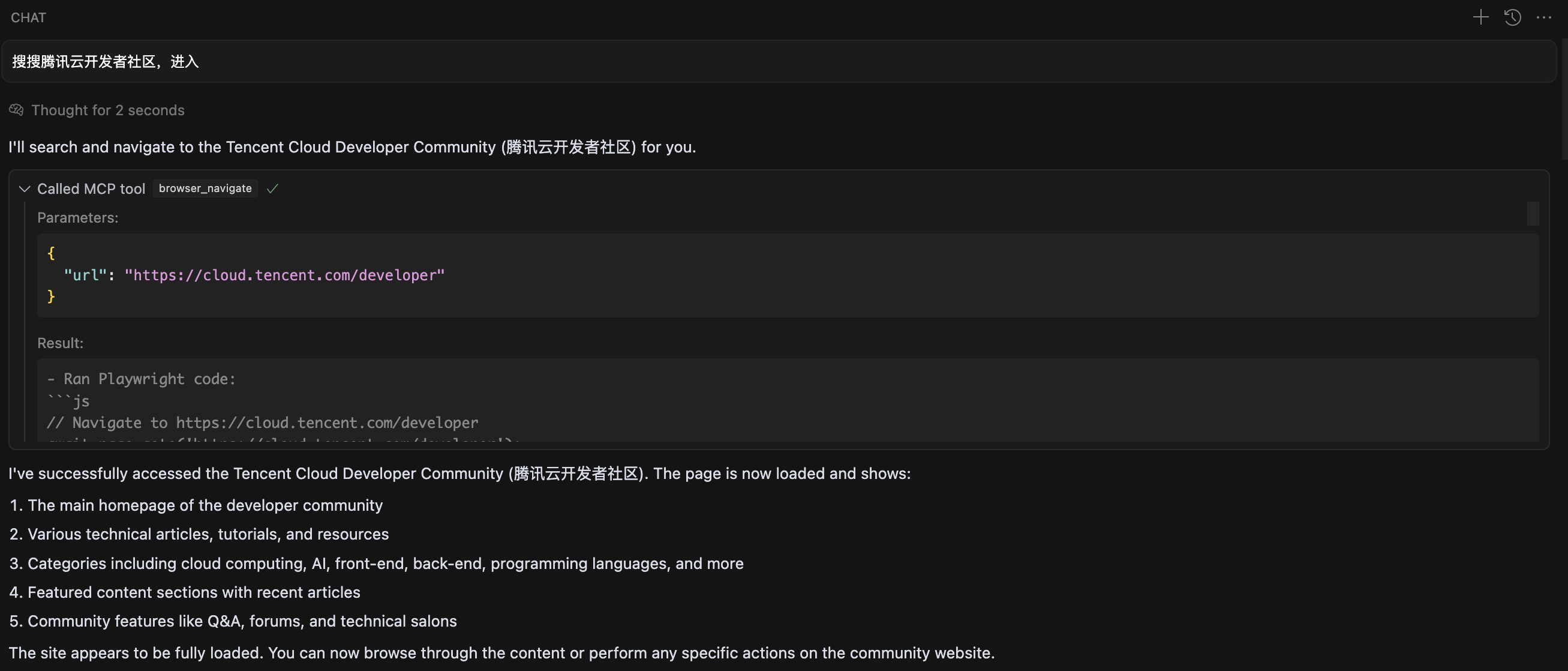1568x671 pixels.
Task: Click the "Parameters:" label
Action: tap(77, 217)
